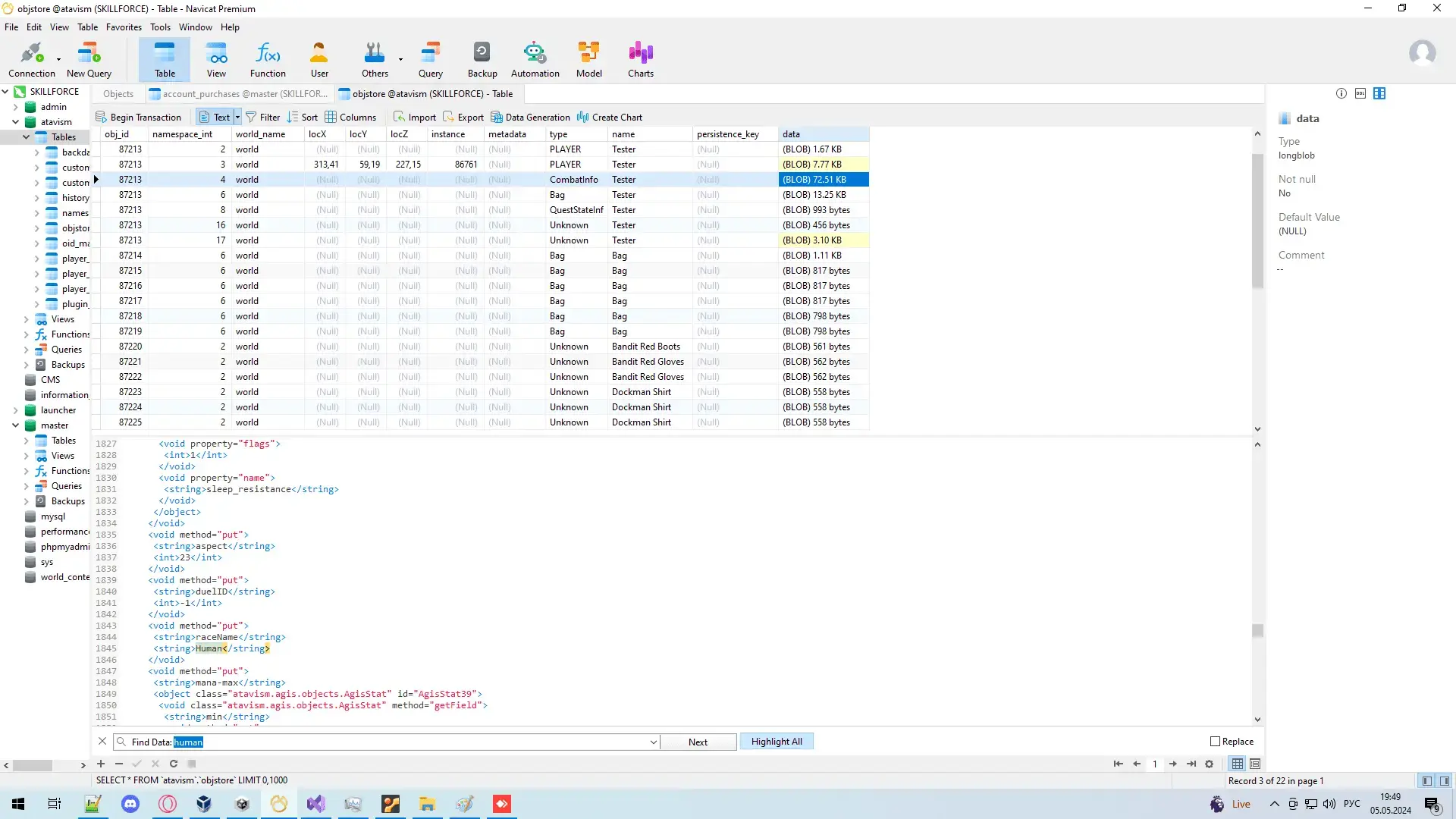Expand the atavism Views node
Screen dimensions: 1456x819
(26, 319)
